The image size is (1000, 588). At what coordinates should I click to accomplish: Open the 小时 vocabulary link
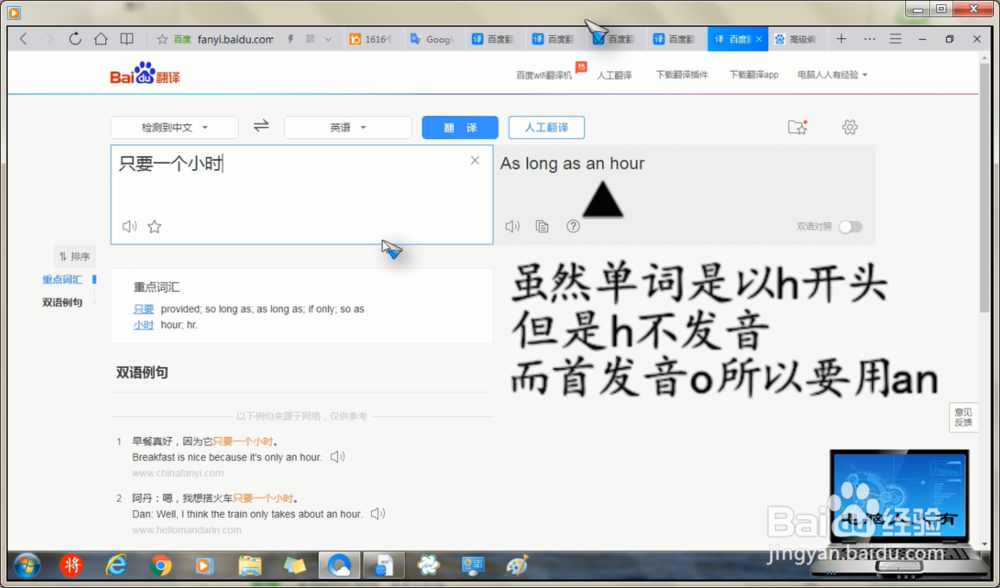click(x=143, y=325)
